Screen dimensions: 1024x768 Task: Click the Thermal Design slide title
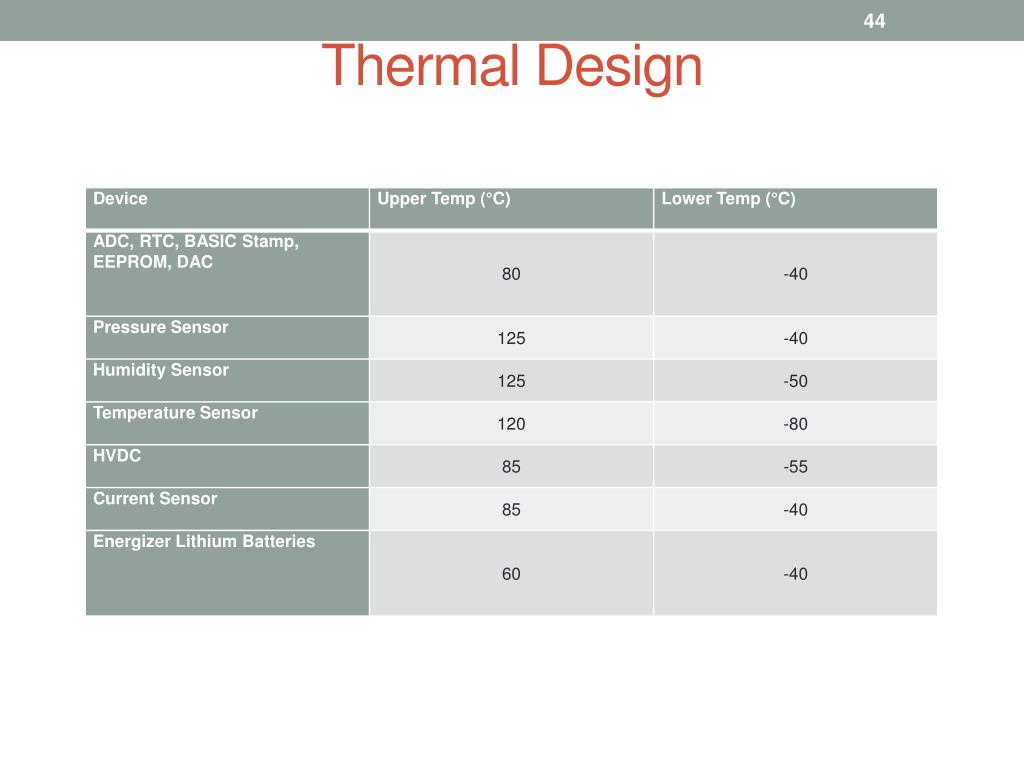[x=511, y=67]
